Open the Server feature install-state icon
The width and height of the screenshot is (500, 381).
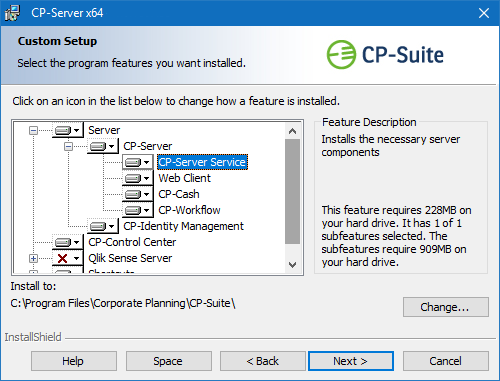point(68,130)
